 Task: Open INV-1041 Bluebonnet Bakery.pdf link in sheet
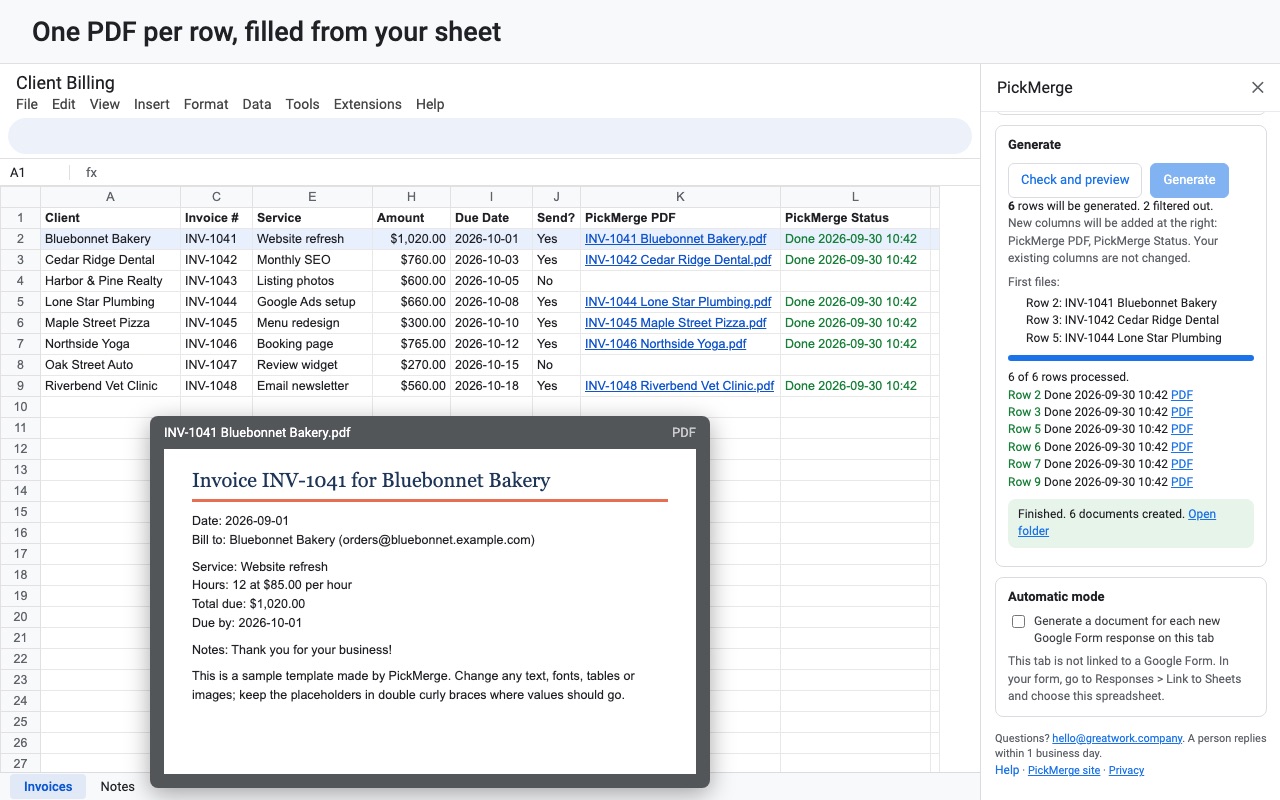pyautogui.click(x=676, y=239)
